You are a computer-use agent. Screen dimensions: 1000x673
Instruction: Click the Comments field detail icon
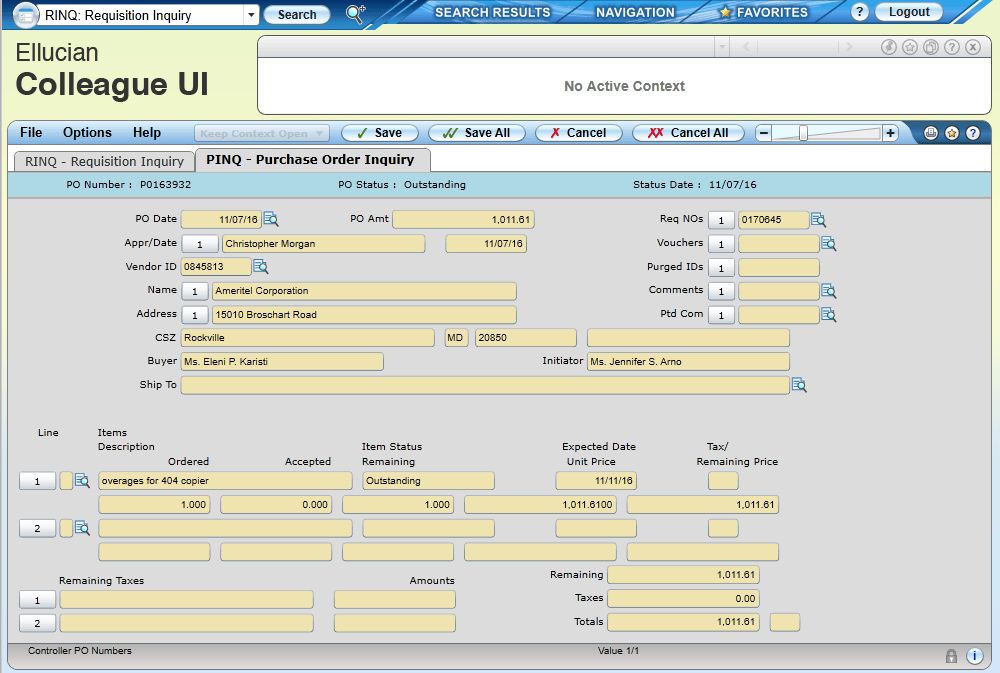coord(828,291)
